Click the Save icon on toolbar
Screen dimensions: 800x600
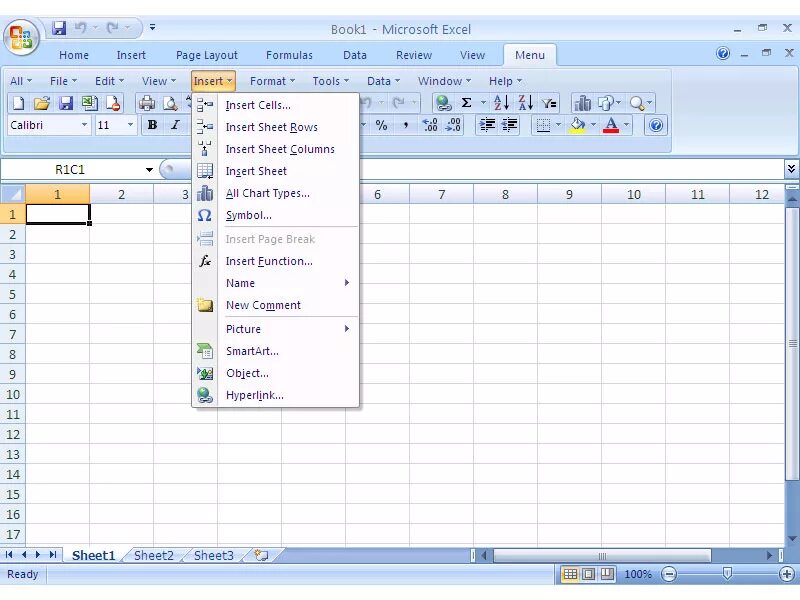pos(66,103)
